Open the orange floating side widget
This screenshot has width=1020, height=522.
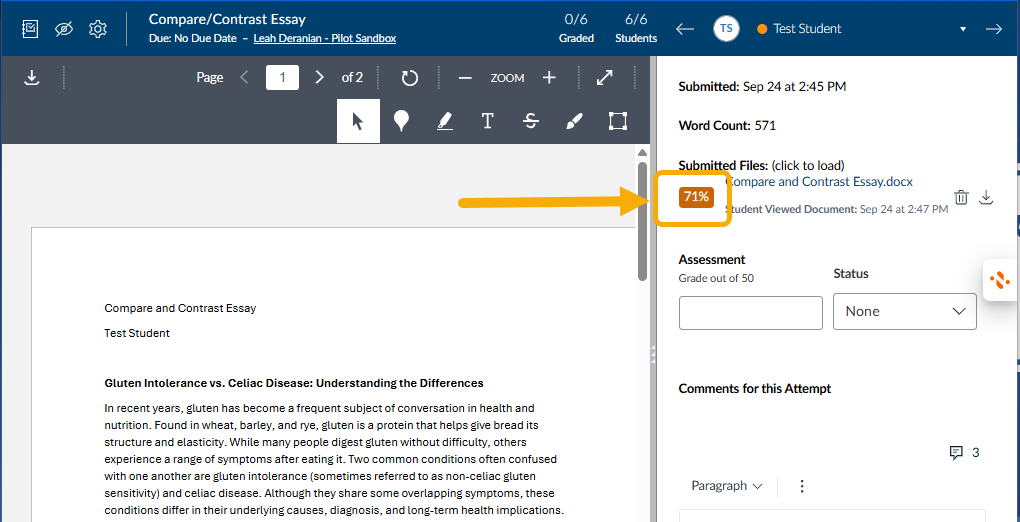[x=1000, y=280]
